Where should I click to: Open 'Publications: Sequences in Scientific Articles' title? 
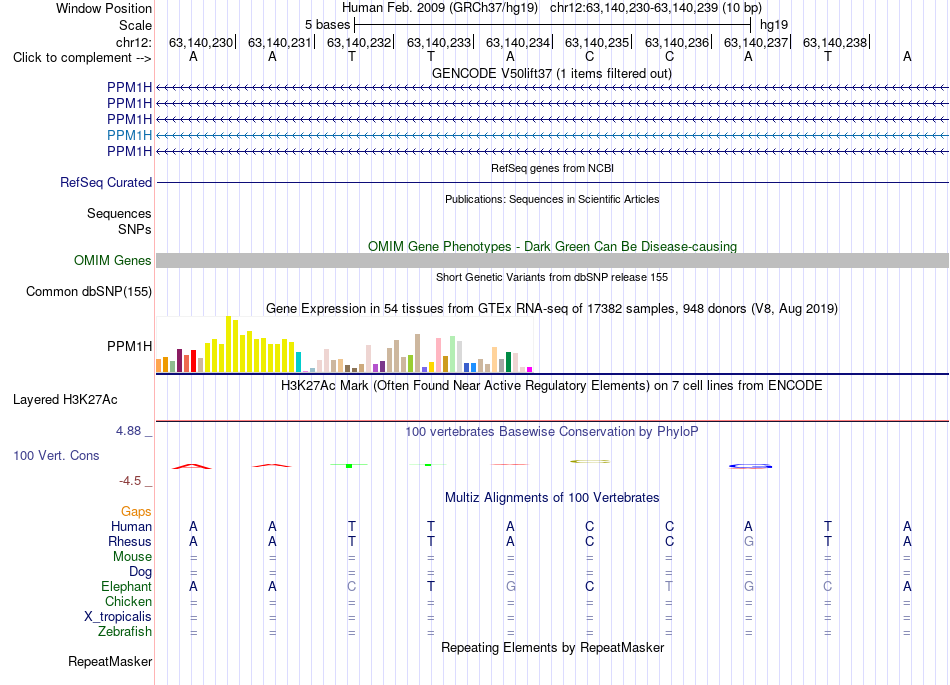(552, 199)
